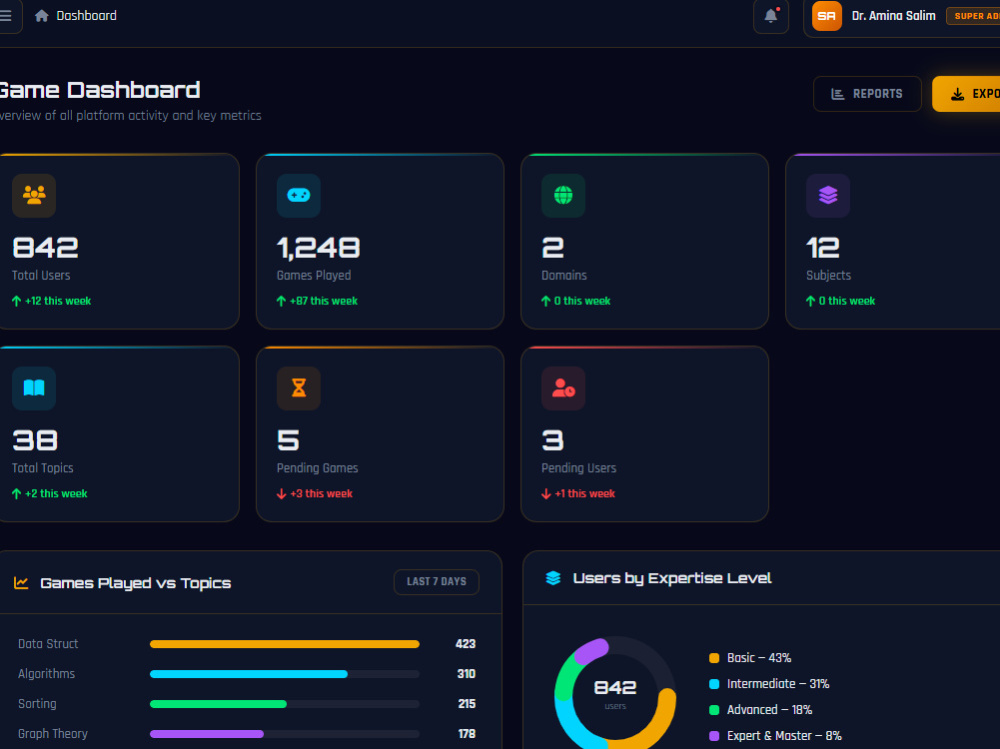Click the Total Topics book icon
The width and height of the screenshot is (1000, 749).
click(x=34, y=388)
